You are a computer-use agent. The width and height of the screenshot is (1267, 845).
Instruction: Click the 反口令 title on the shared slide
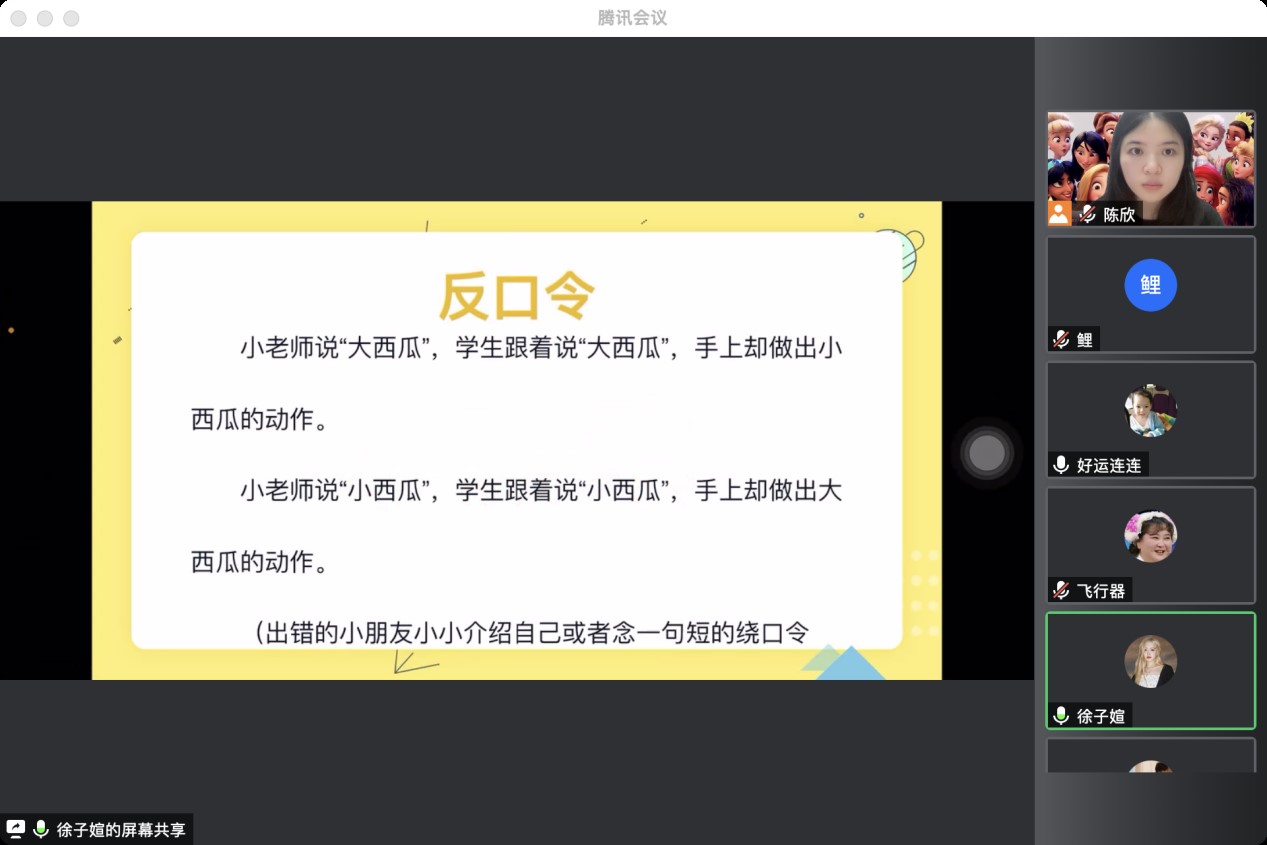(x=517, y=296)
